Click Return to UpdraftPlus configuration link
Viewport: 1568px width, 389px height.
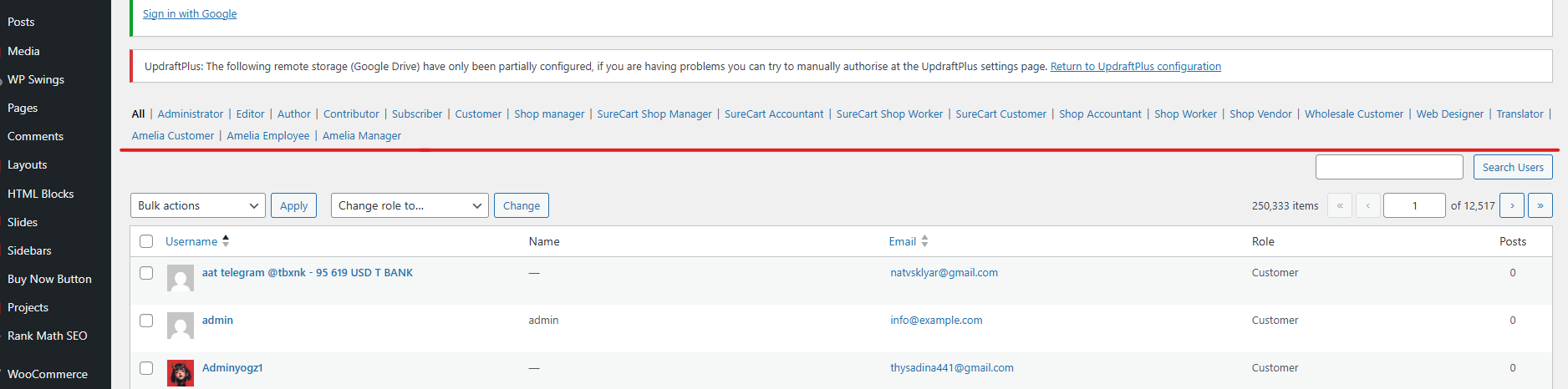click(1135, 67)
